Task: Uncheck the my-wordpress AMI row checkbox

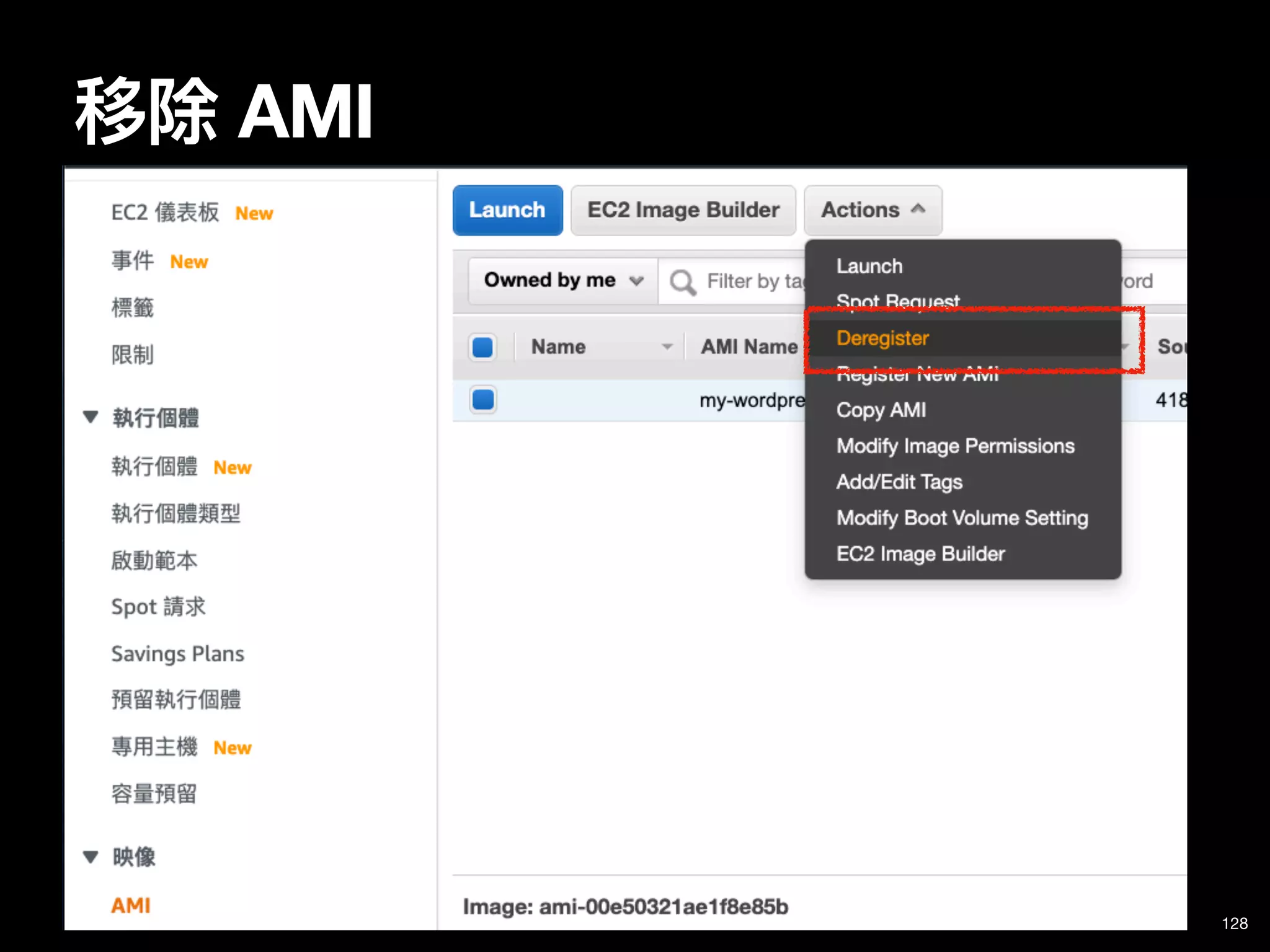Action: (x=482, y=400)
